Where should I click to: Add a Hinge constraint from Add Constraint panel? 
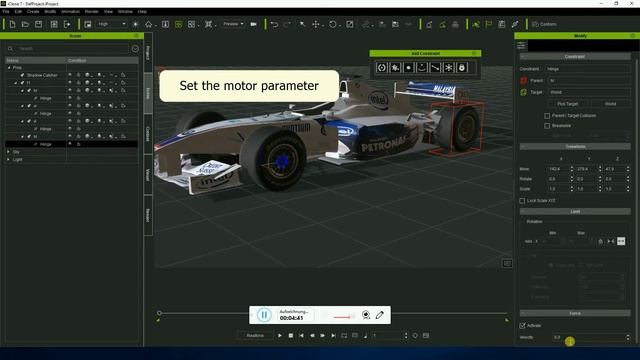(382, 68)
